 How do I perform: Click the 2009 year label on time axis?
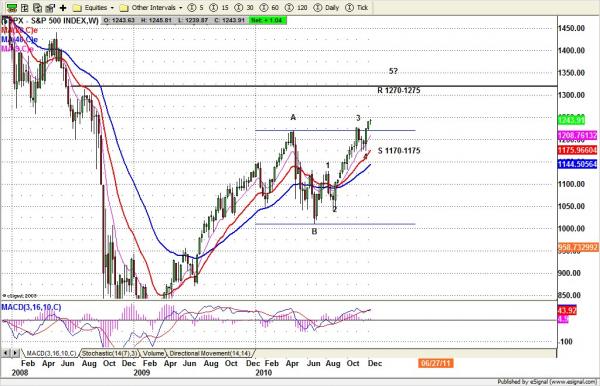click(141, 373)
